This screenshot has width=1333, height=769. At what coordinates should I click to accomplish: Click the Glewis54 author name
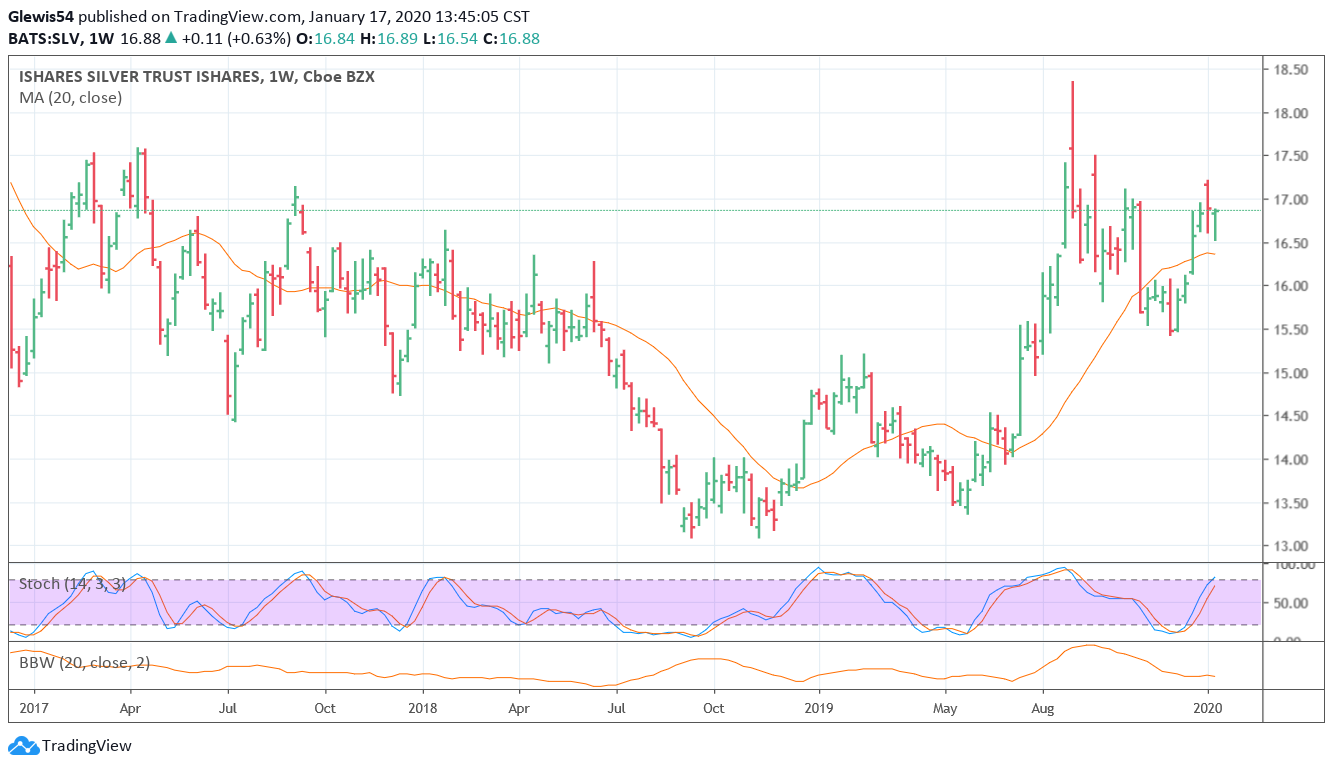coord(40,17)
